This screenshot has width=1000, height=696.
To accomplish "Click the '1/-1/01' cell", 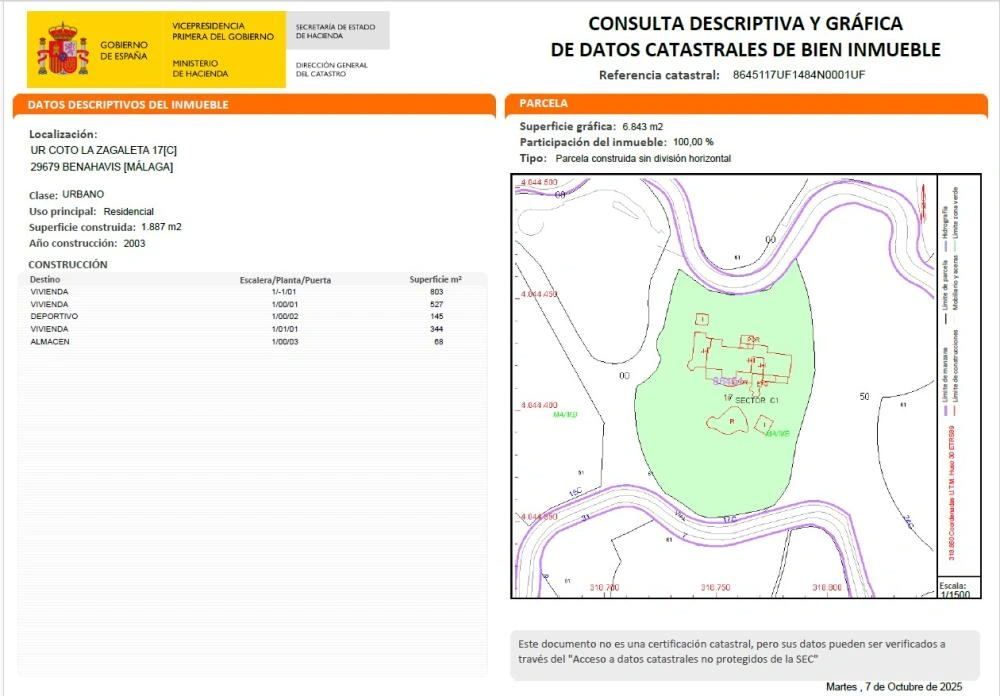I will pyautogui.click(x=284, y=292).
